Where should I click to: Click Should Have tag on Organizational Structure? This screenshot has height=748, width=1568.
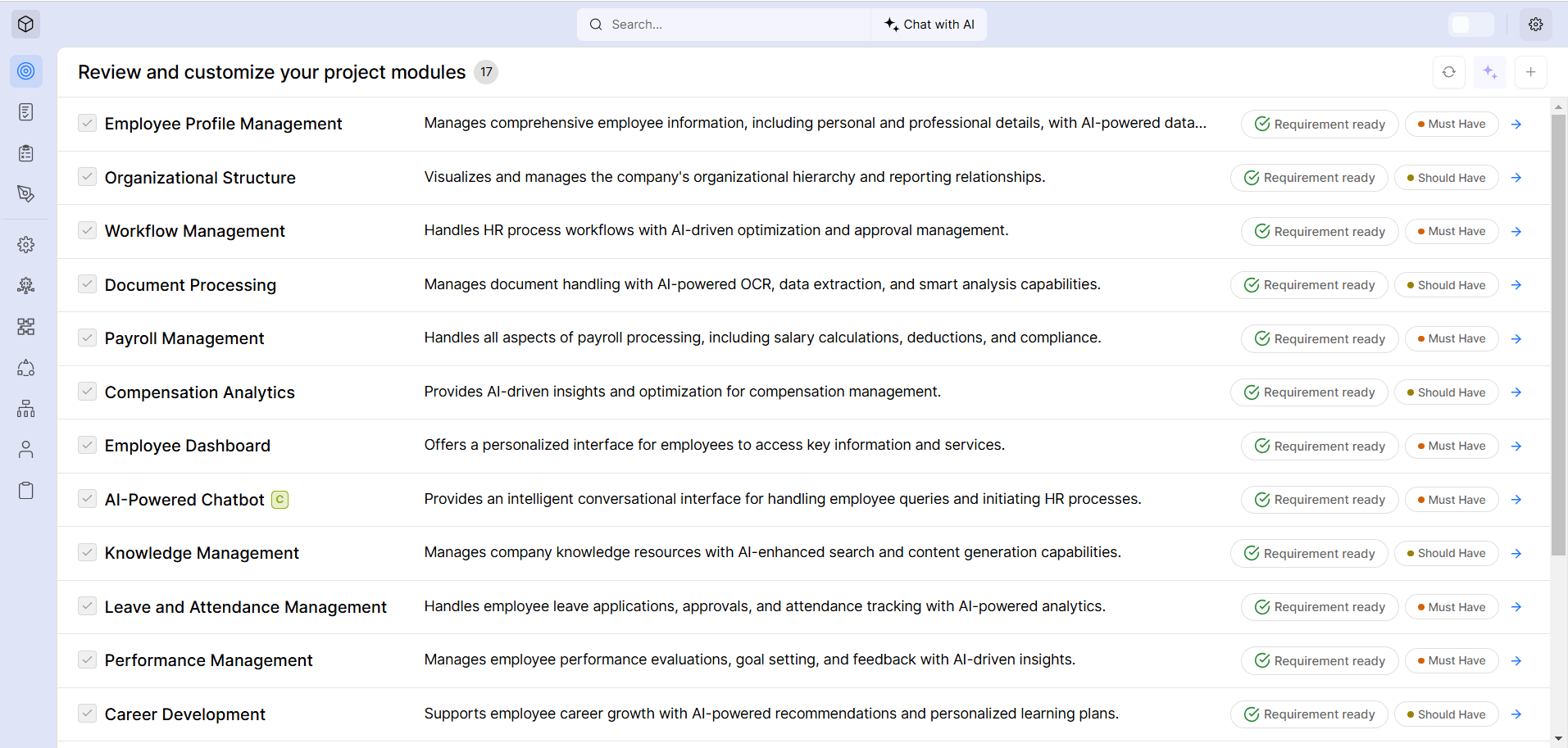(1447, 178)
